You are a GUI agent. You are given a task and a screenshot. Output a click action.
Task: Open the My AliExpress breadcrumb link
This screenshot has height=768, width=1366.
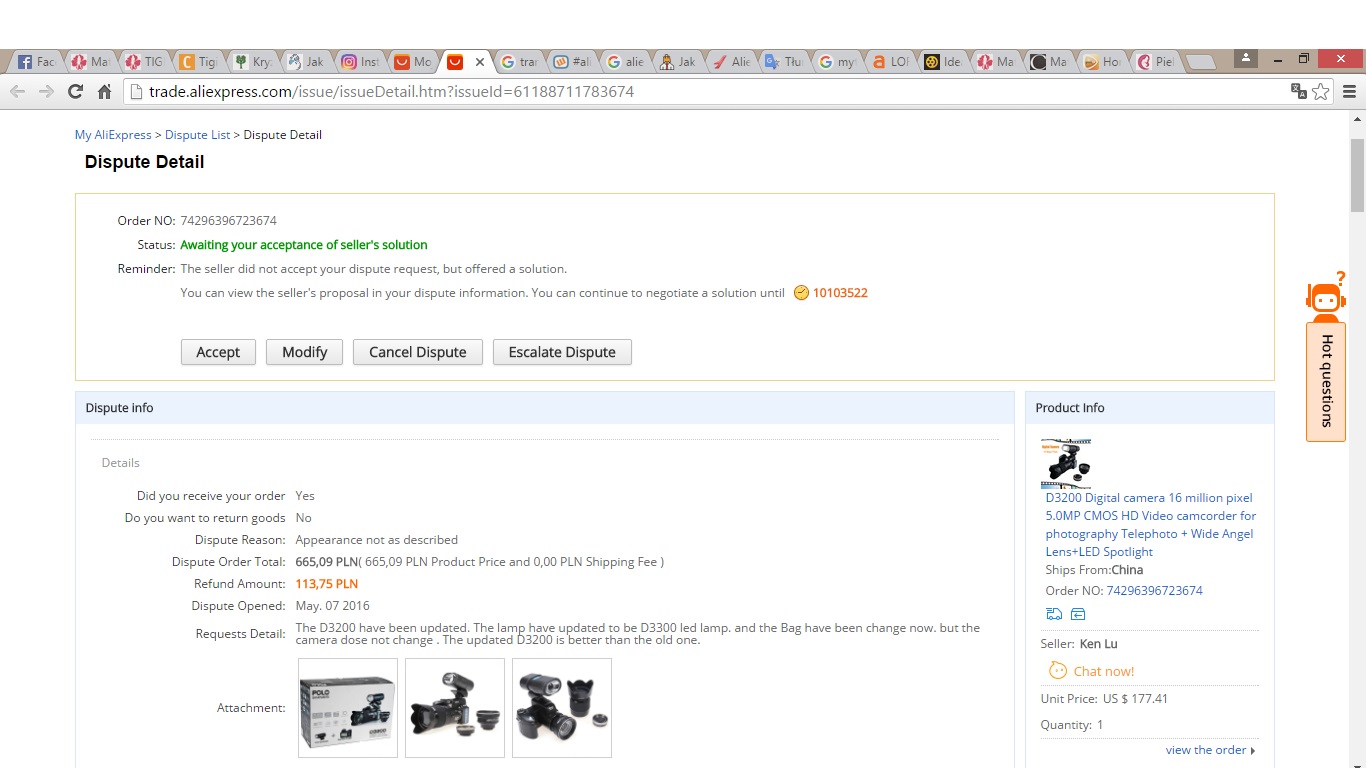[x=113, y=135]
